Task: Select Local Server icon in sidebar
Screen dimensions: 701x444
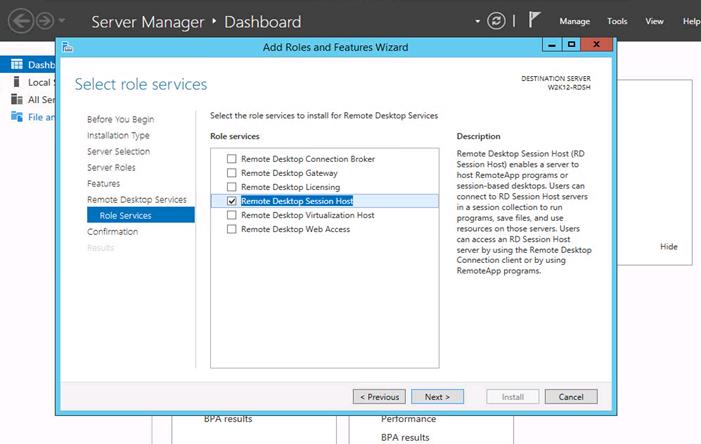Action: [x=17, y=82]
